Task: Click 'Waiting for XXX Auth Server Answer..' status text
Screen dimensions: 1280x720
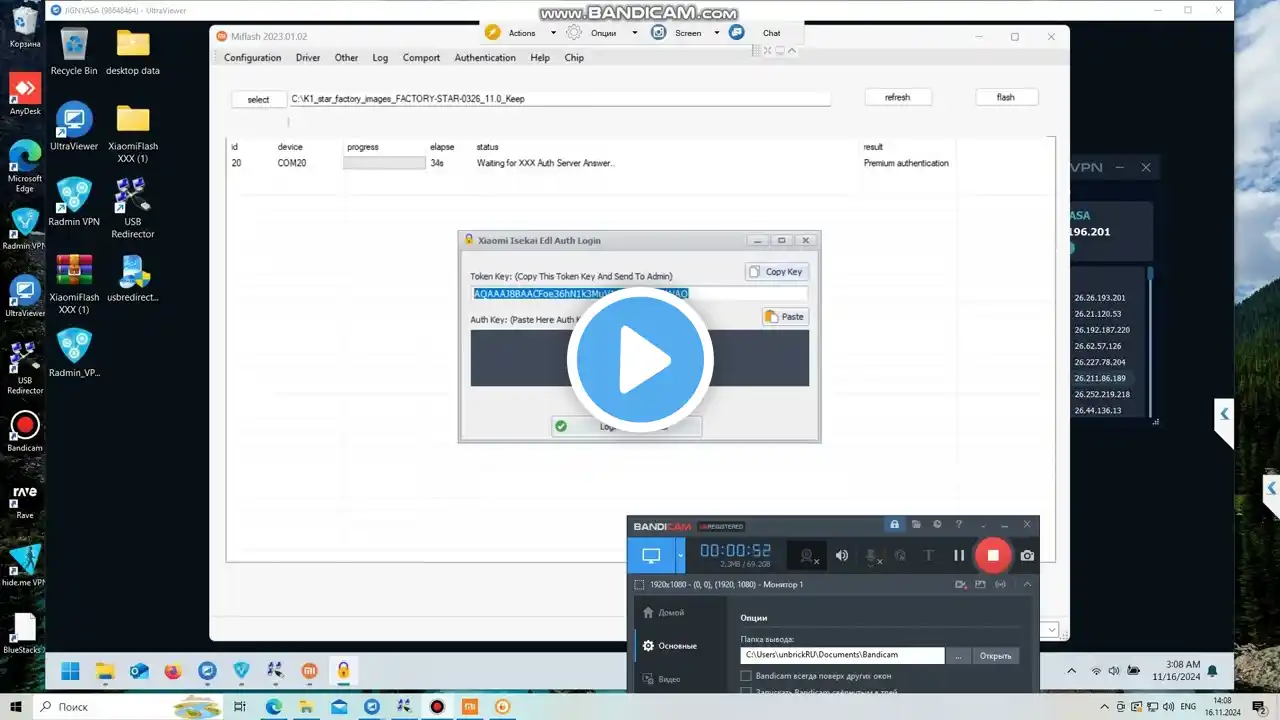Action: tap(546, 163)
